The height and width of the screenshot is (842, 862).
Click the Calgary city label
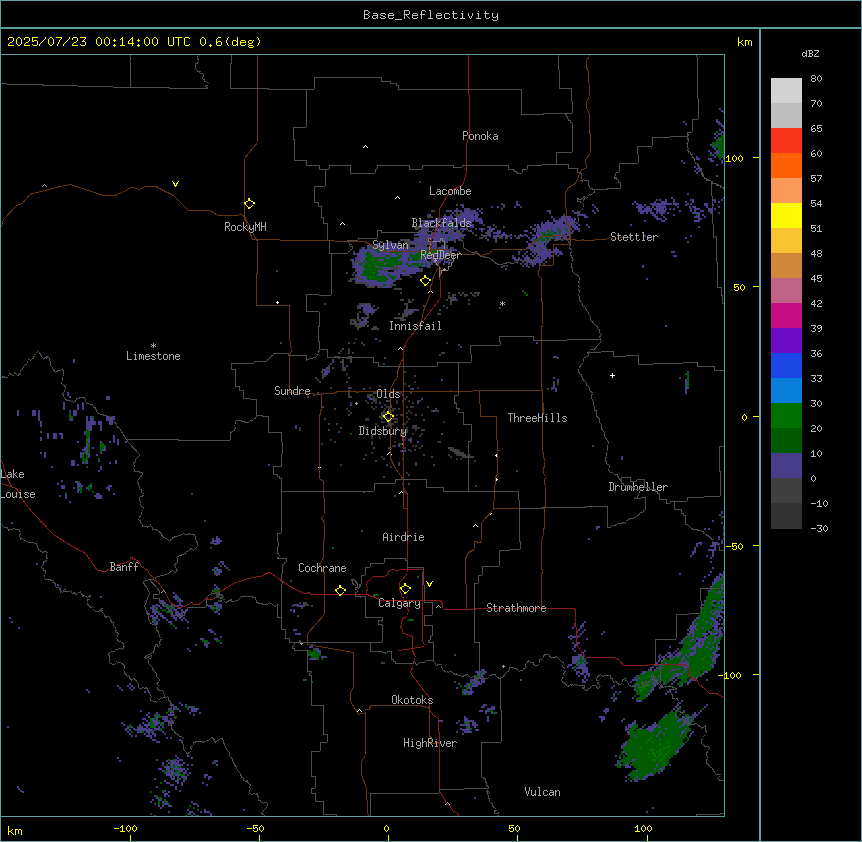399,603
